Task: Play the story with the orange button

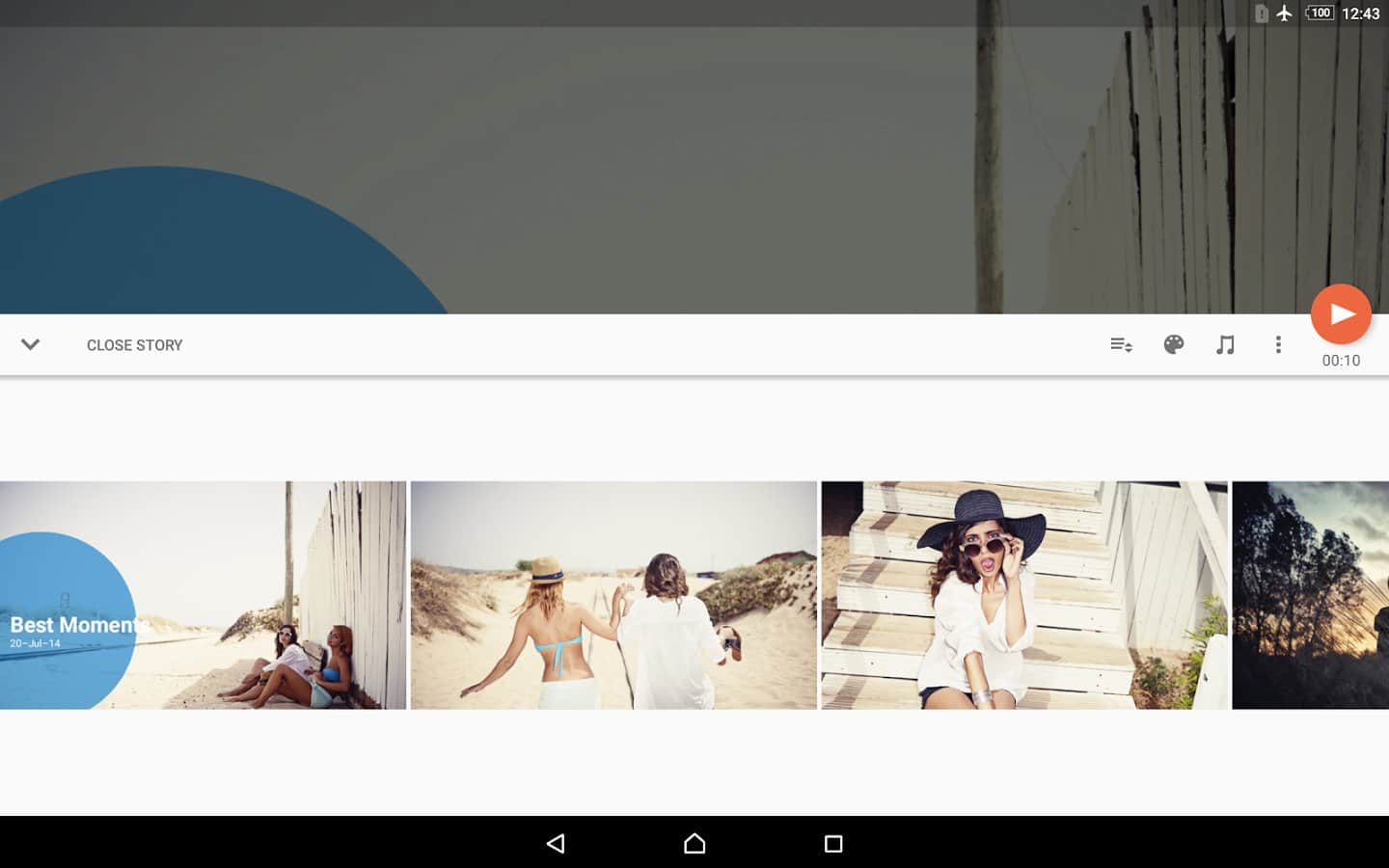Action: 1341,313
